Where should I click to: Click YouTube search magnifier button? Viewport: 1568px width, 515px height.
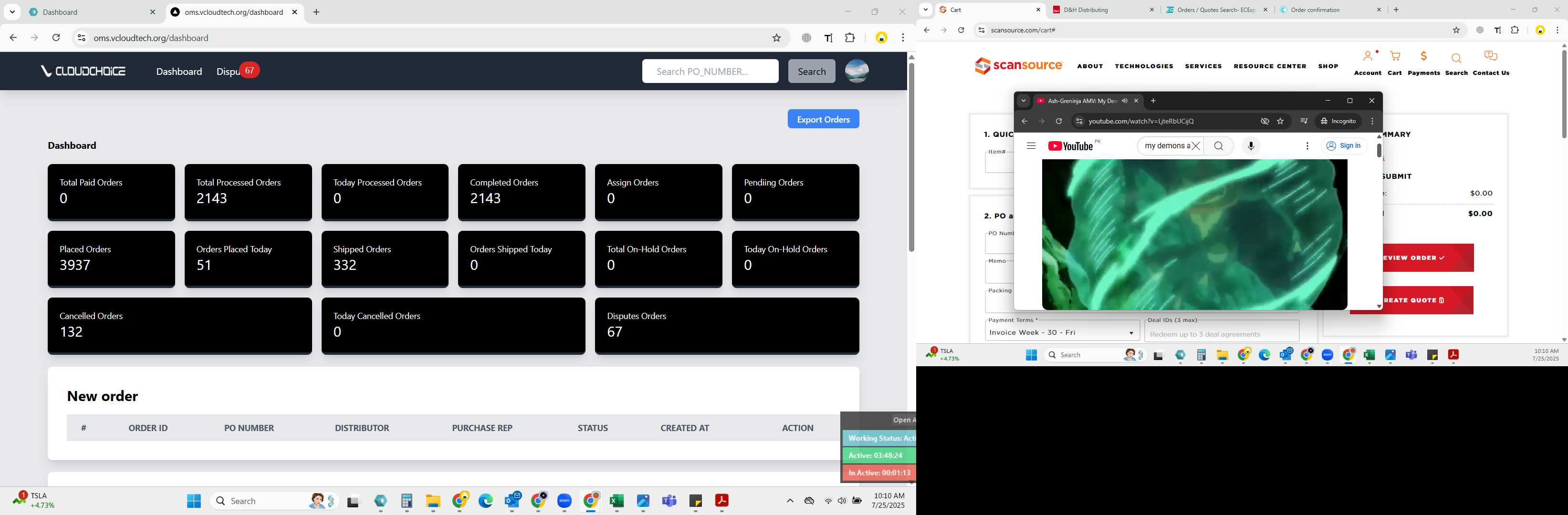tap(1218, 146)
